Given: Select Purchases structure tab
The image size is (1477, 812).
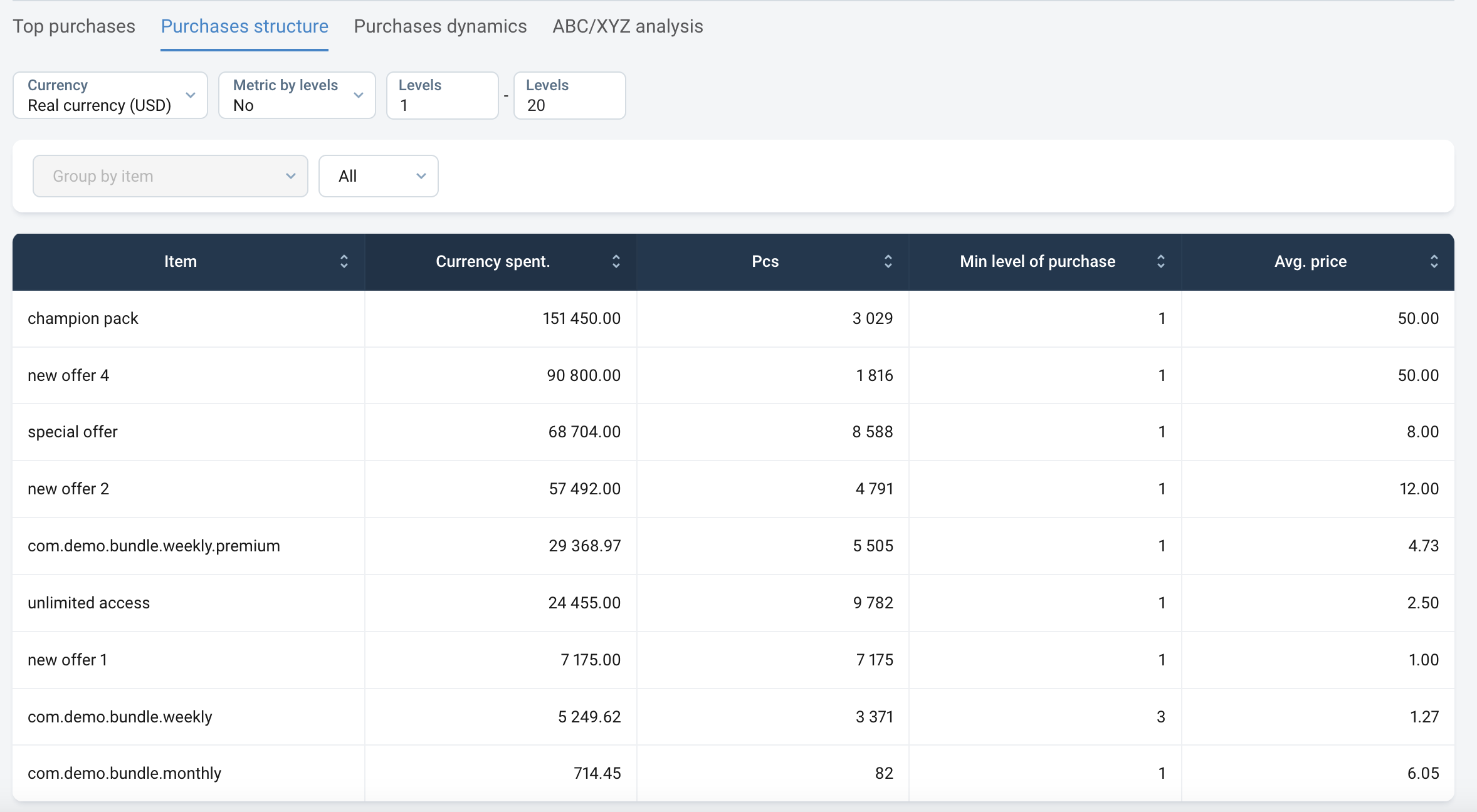Looking at the screenshot, I should (244, 26).
